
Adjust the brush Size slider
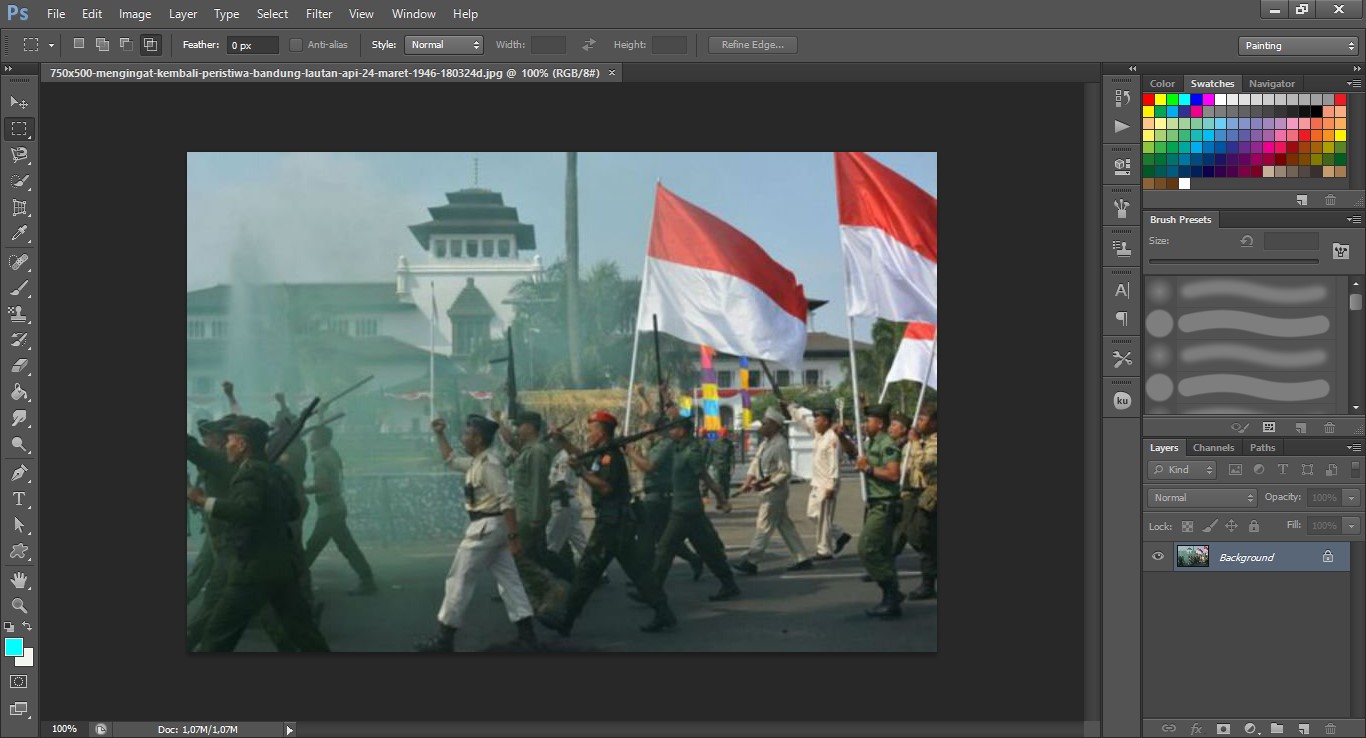[1234, 261]
